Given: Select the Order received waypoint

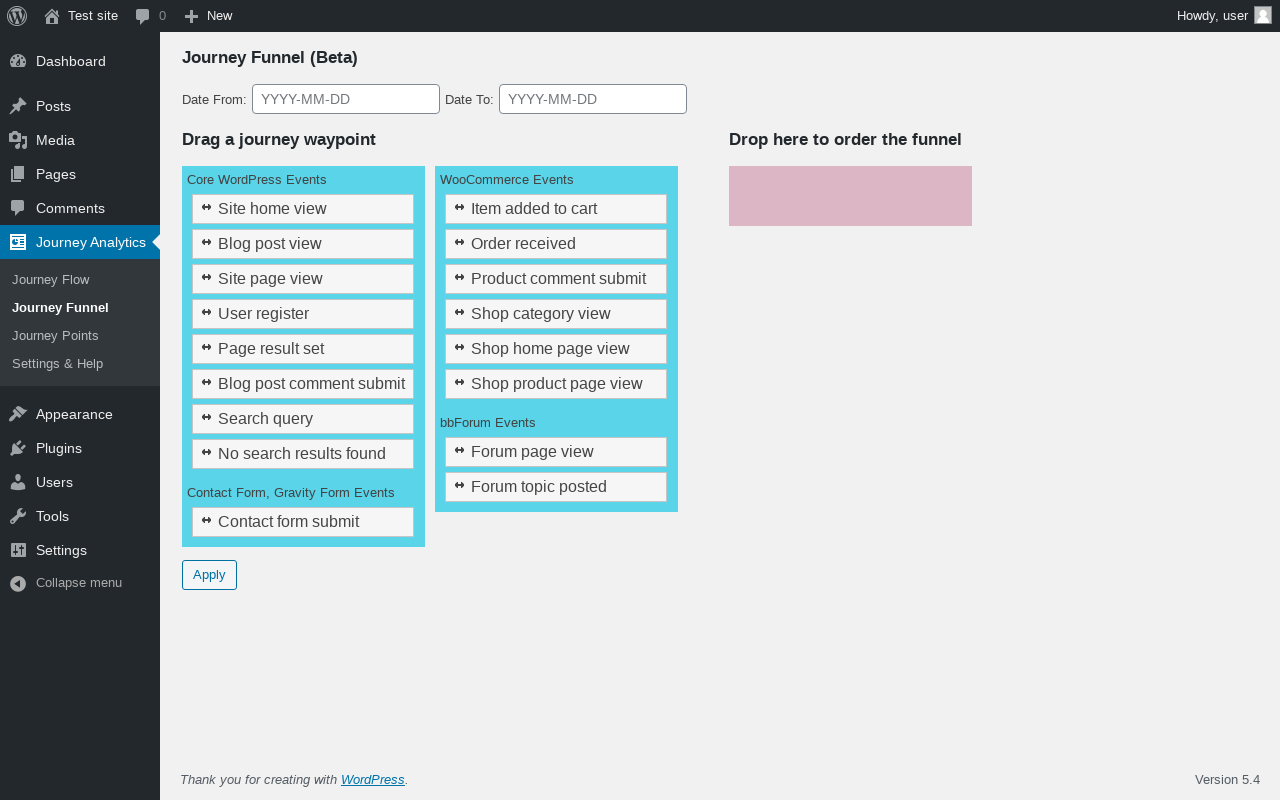Looking at the screenshot, I should [556, 244].
